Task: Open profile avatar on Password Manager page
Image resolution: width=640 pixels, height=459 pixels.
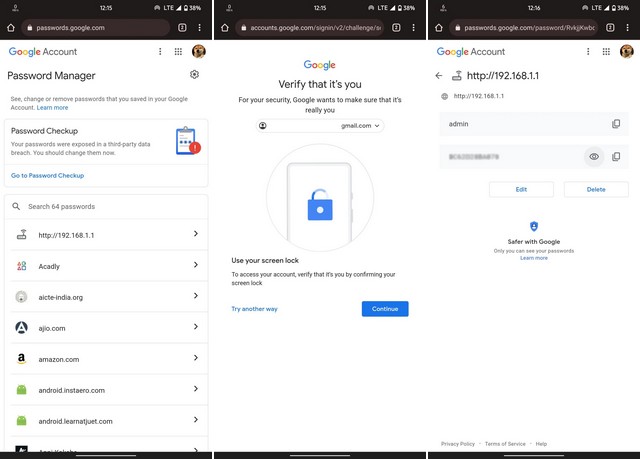Action: (199, 51)
